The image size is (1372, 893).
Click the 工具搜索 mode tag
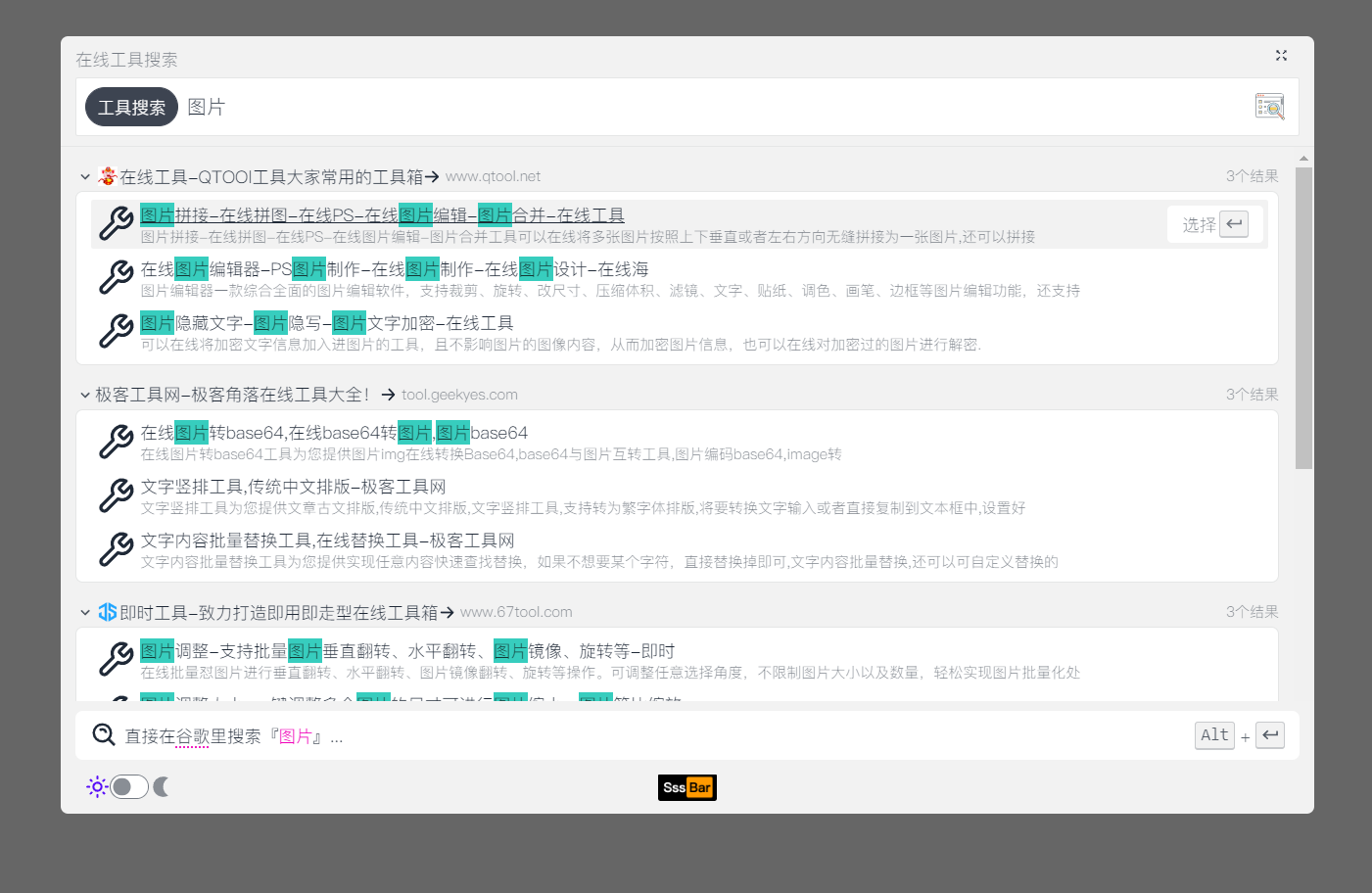click(131, 107)
